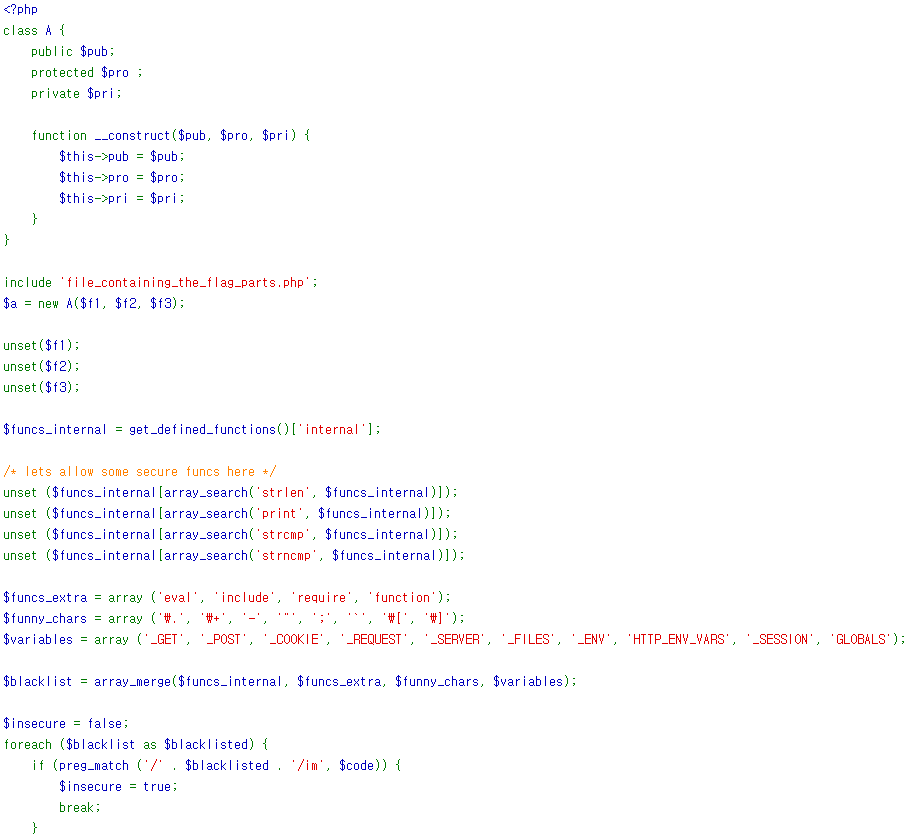
Task: Click the 'strncmp' string in unset line
Action: (x=286, y=556)
